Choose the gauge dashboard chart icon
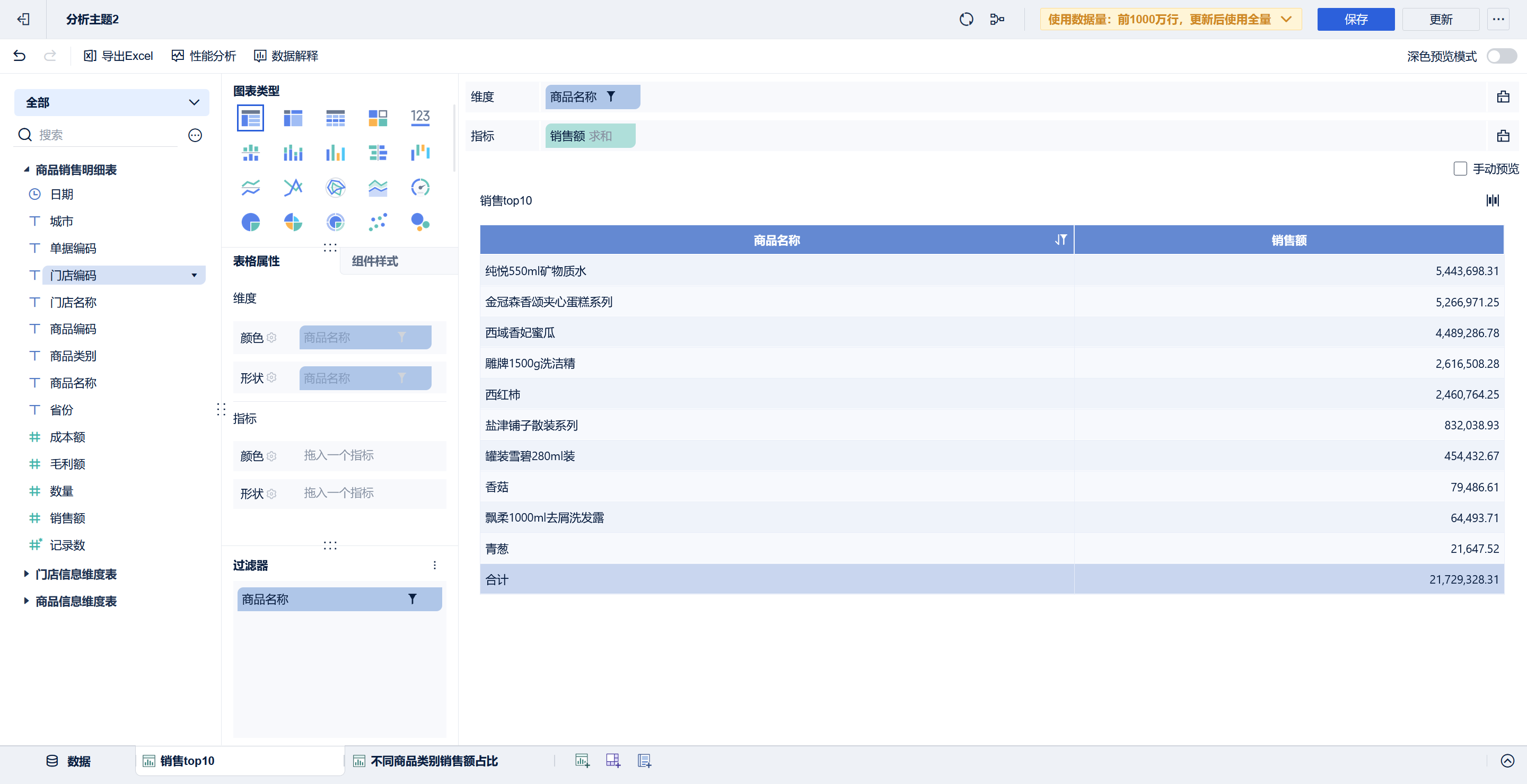This screenshot has width=1527, height=784. pyautogui.click(x=420, y=188)
